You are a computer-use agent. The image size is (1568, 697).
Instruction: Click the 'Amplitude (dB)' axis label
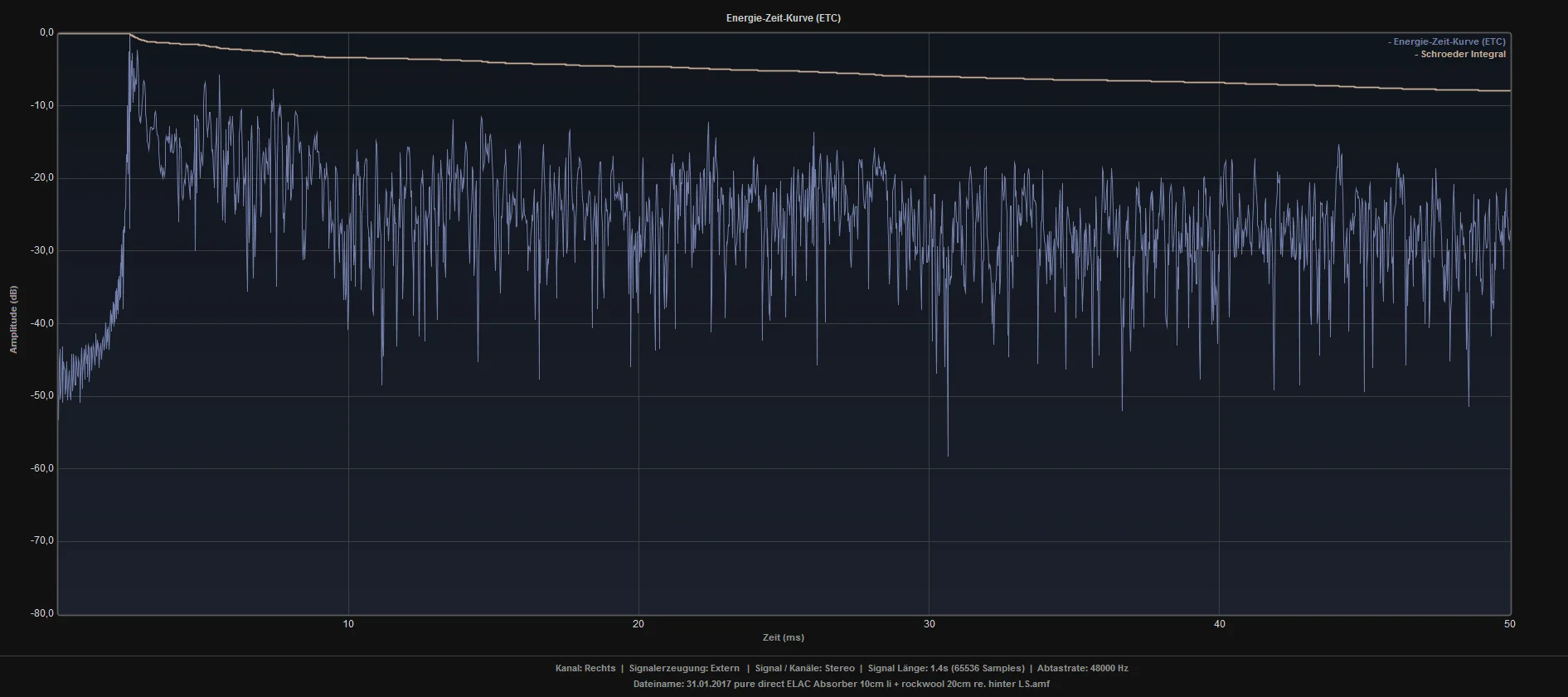tap(13, 320)
